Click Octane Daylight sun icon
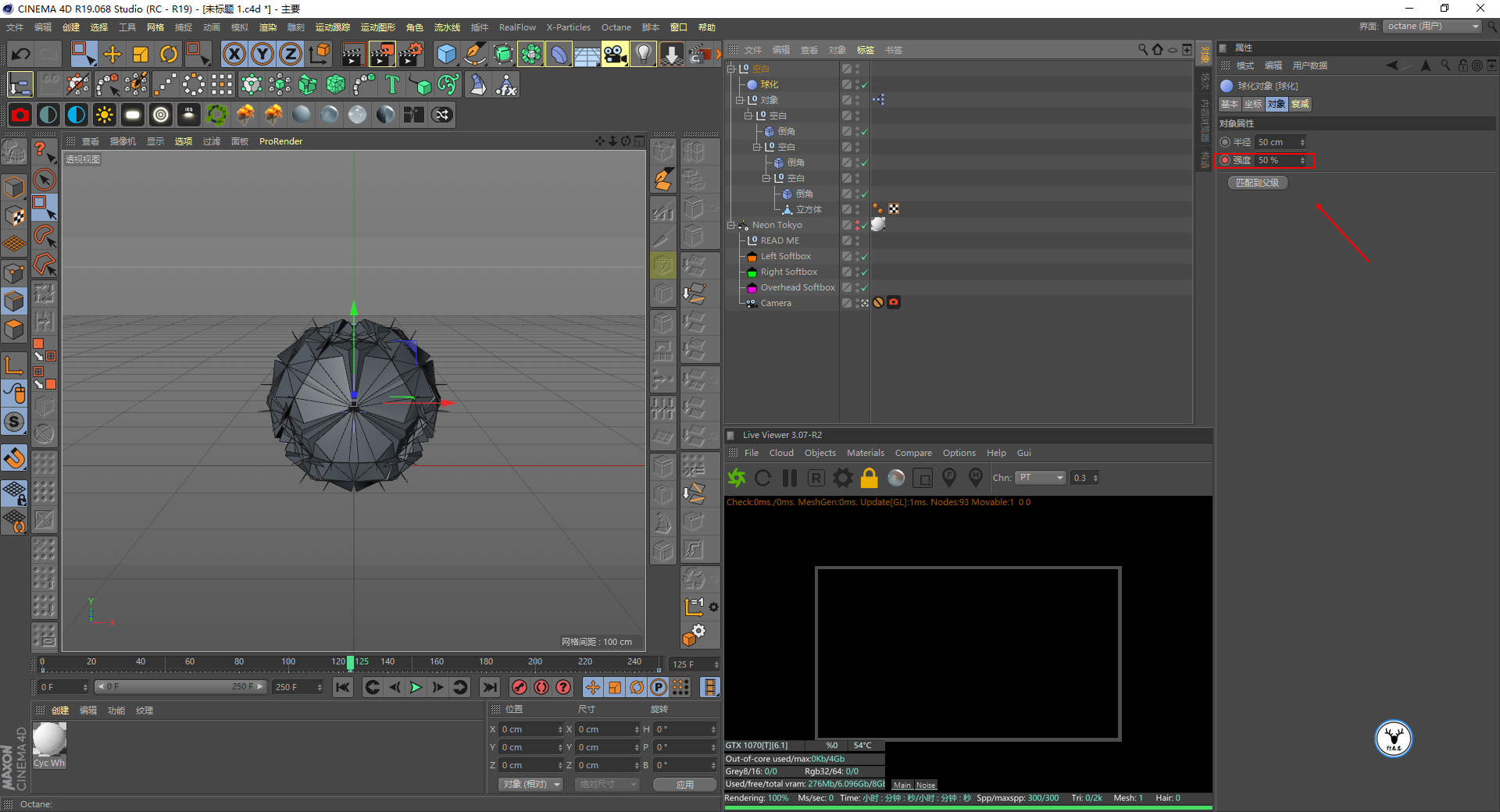The width and height of the screenshot is (1500, 812). click(104, 115)
